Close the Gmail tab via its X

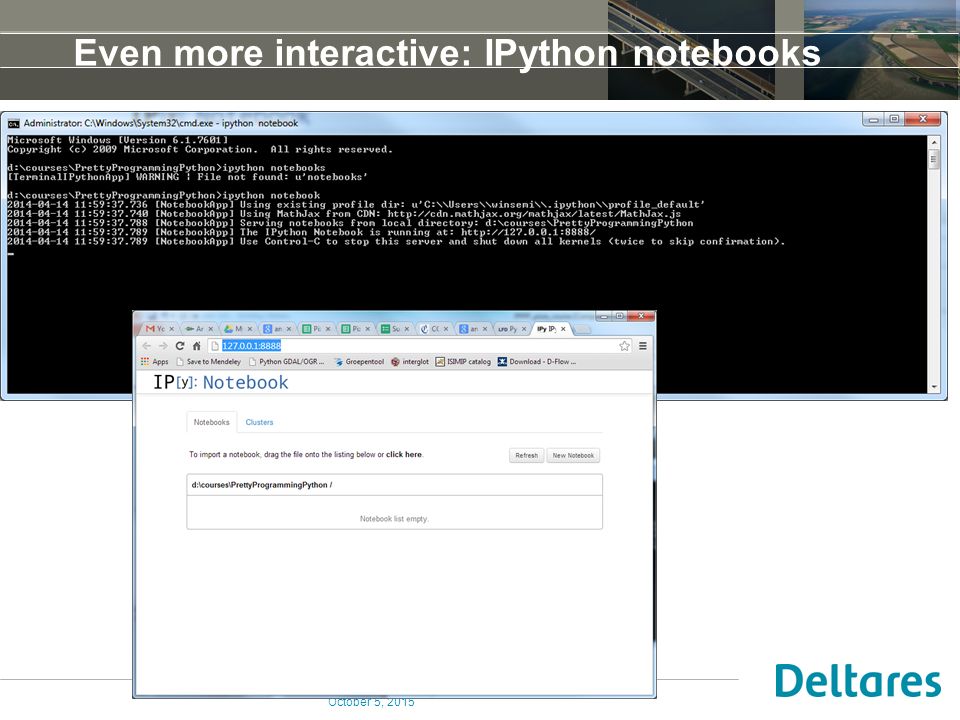tap(171, 329)
